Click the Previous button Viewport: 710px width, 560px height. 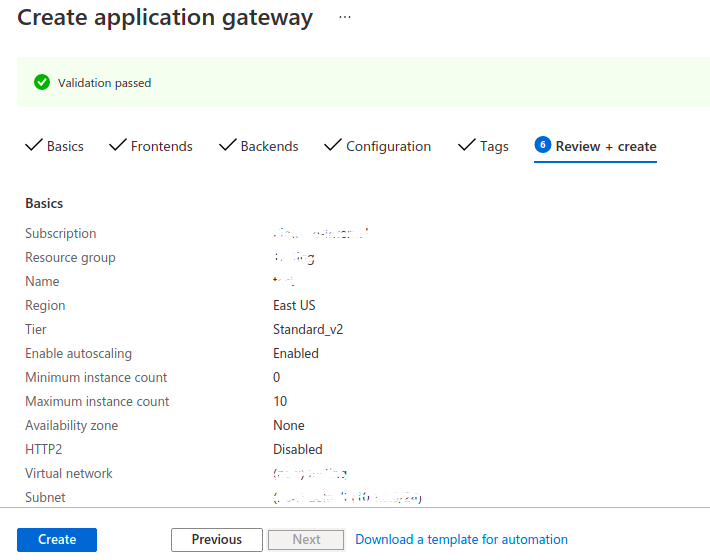click(217, 540)
